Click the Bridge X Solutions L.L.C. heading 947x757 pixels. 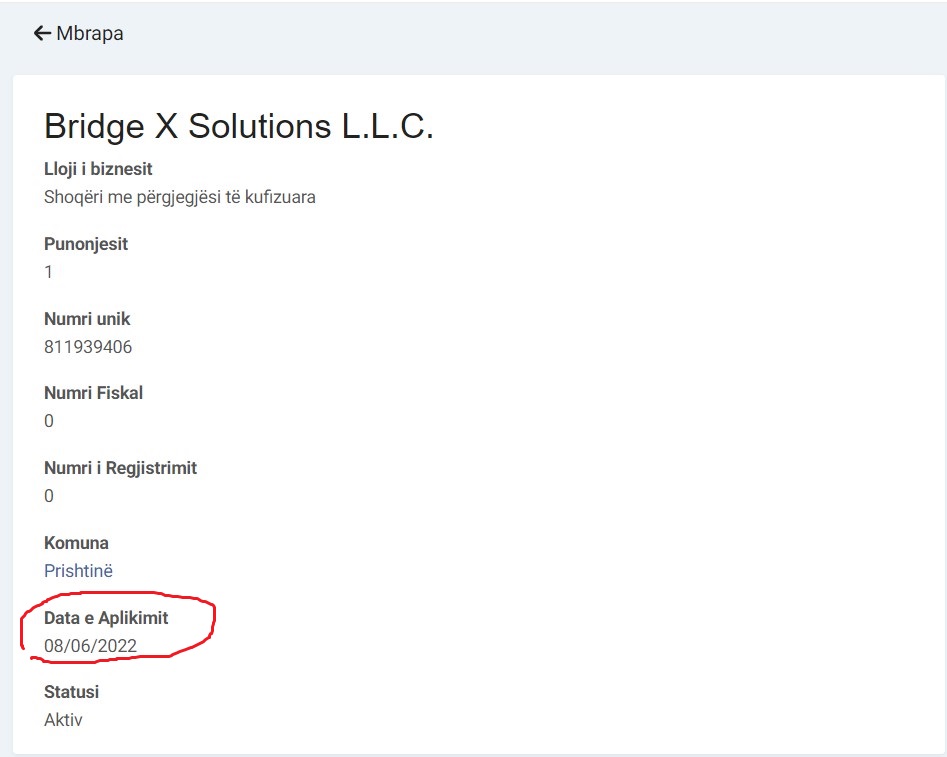coord(239,126)
